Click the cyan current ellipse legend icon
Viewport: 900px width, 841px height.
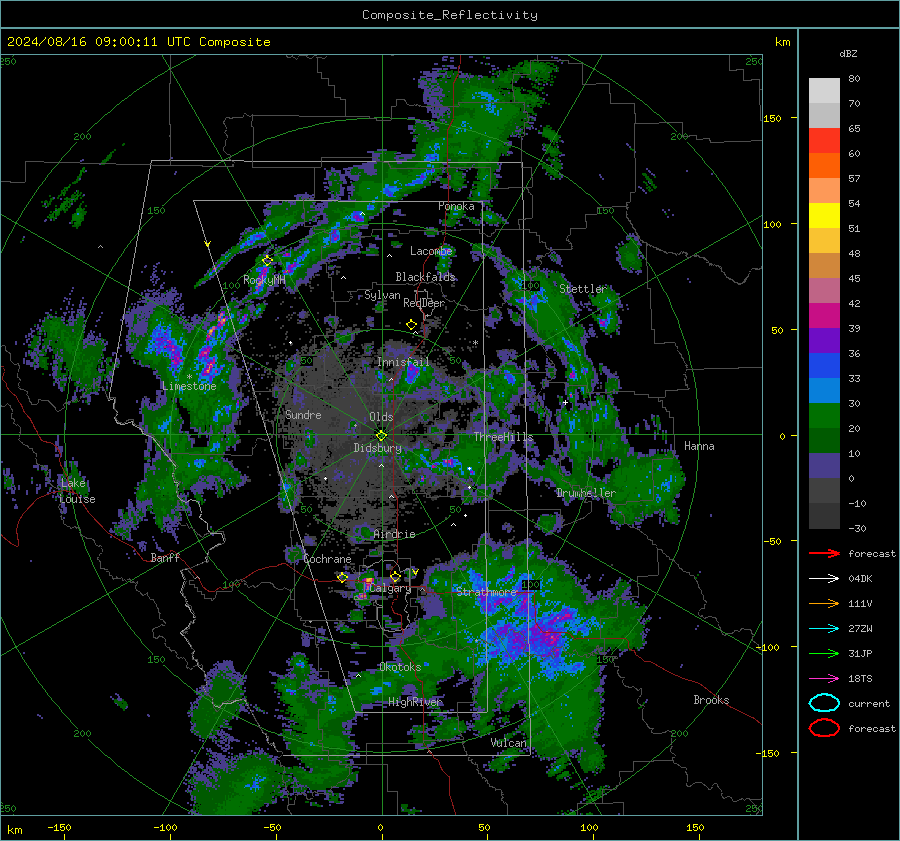[x=824, y=703]
